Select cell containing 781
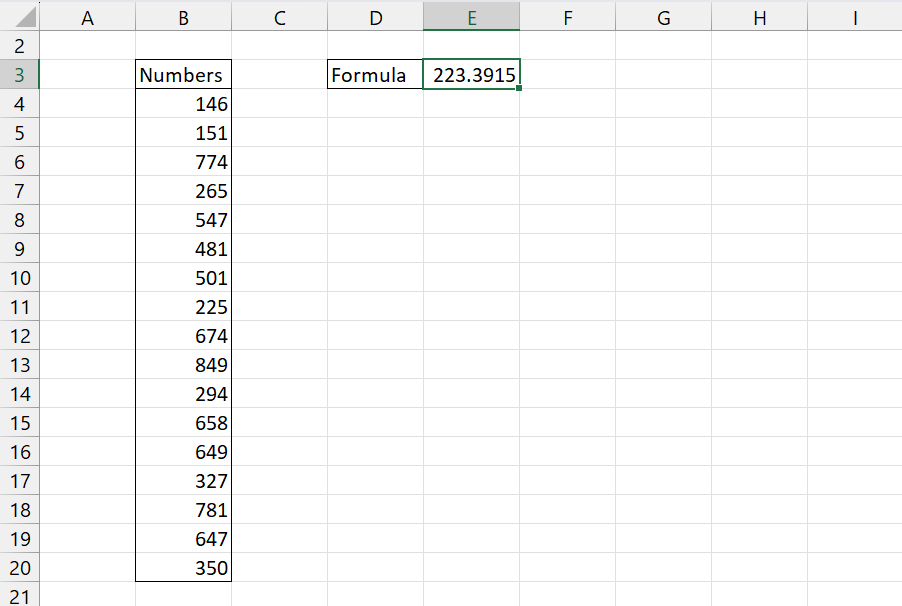 tap(183, 510)
